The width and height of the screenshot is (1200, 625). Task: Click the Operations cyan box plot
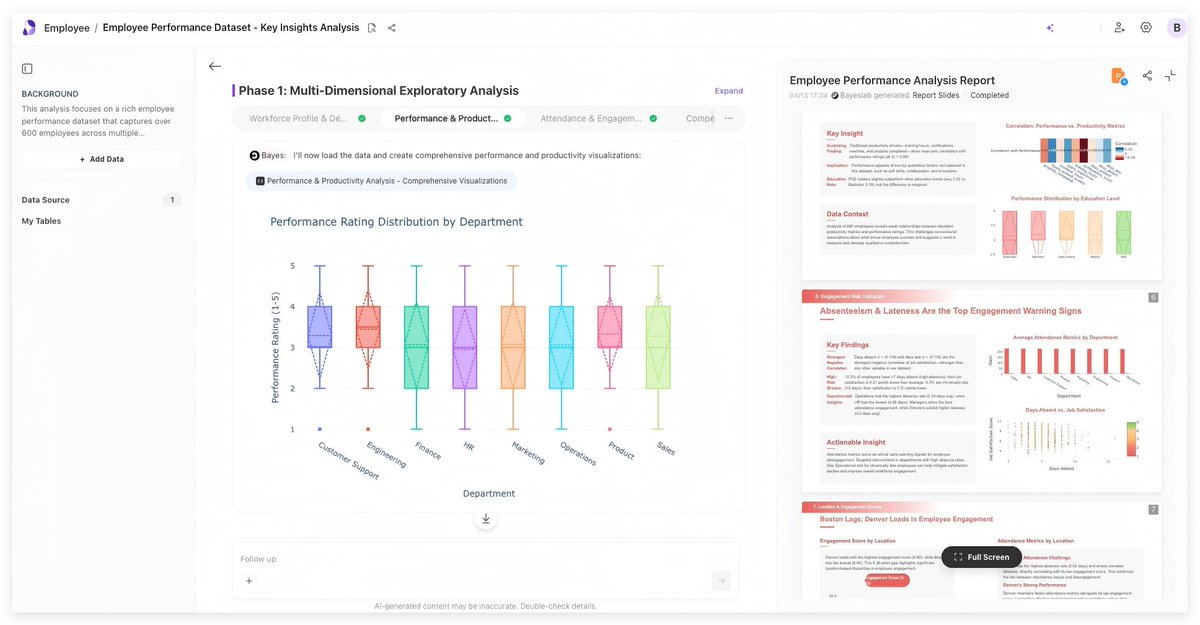[561, 347]
